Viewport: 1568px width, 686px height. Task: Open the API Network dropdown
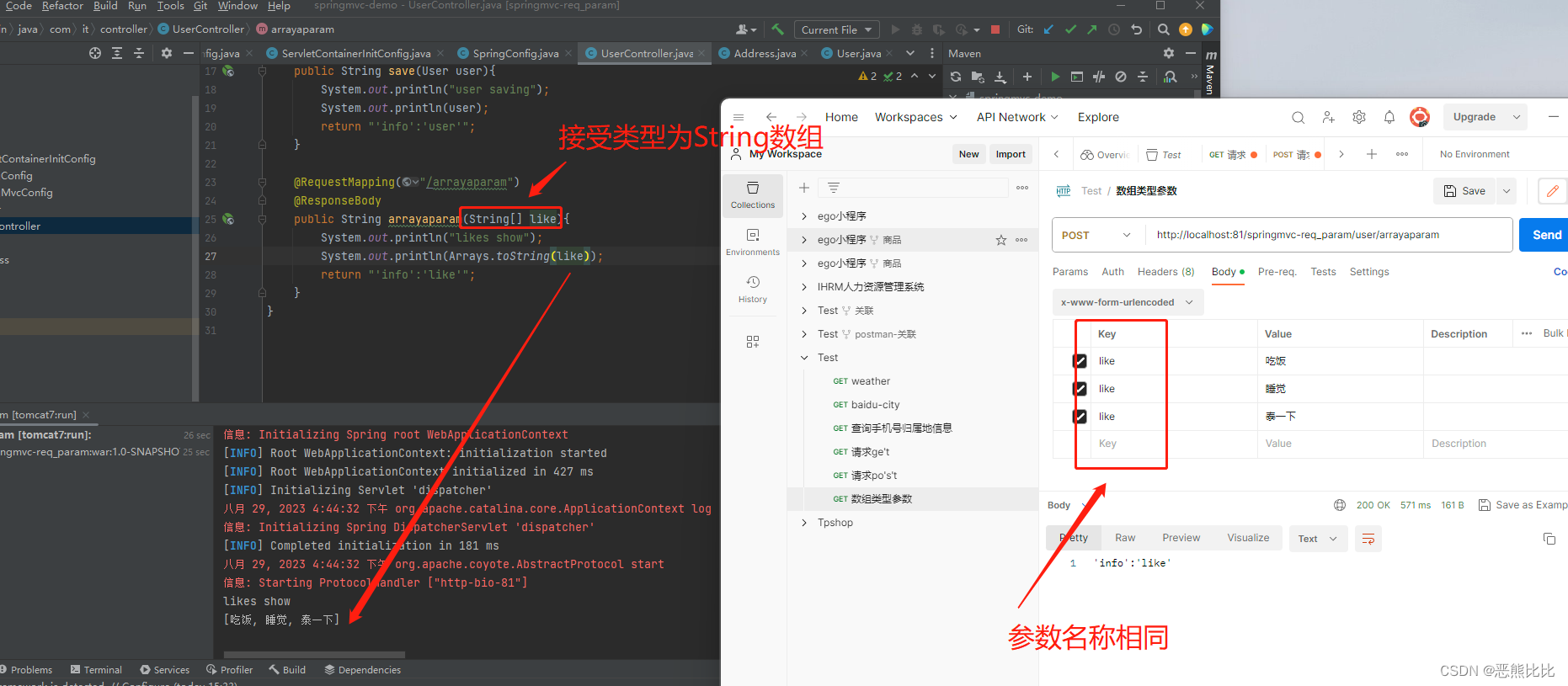pyautogui.click(x=1017, y=117)
